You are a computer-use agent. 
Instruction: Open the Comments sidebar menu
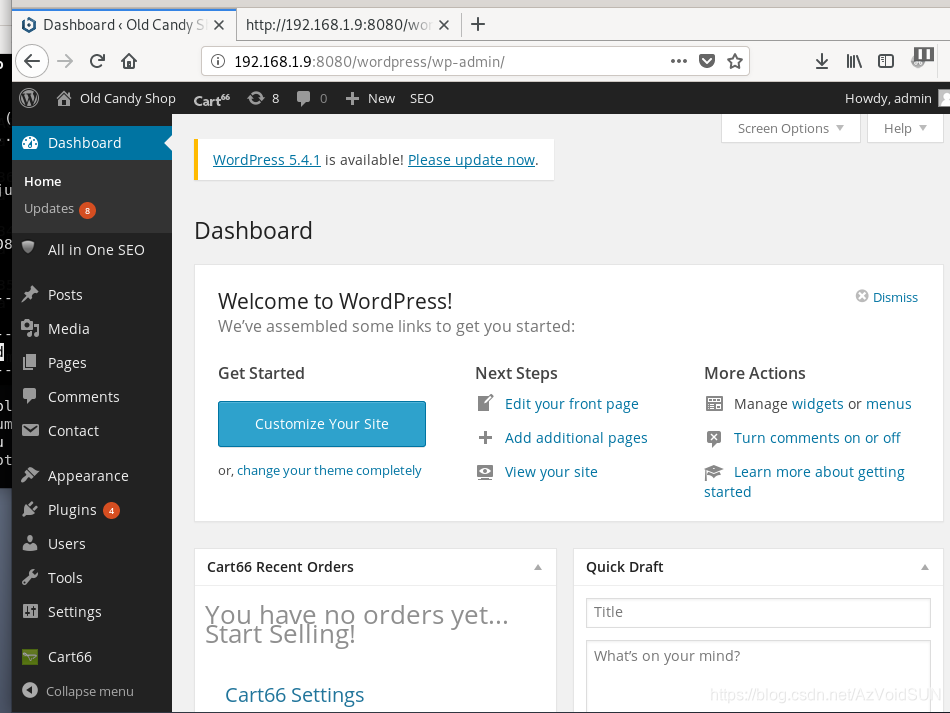point(91,397)
